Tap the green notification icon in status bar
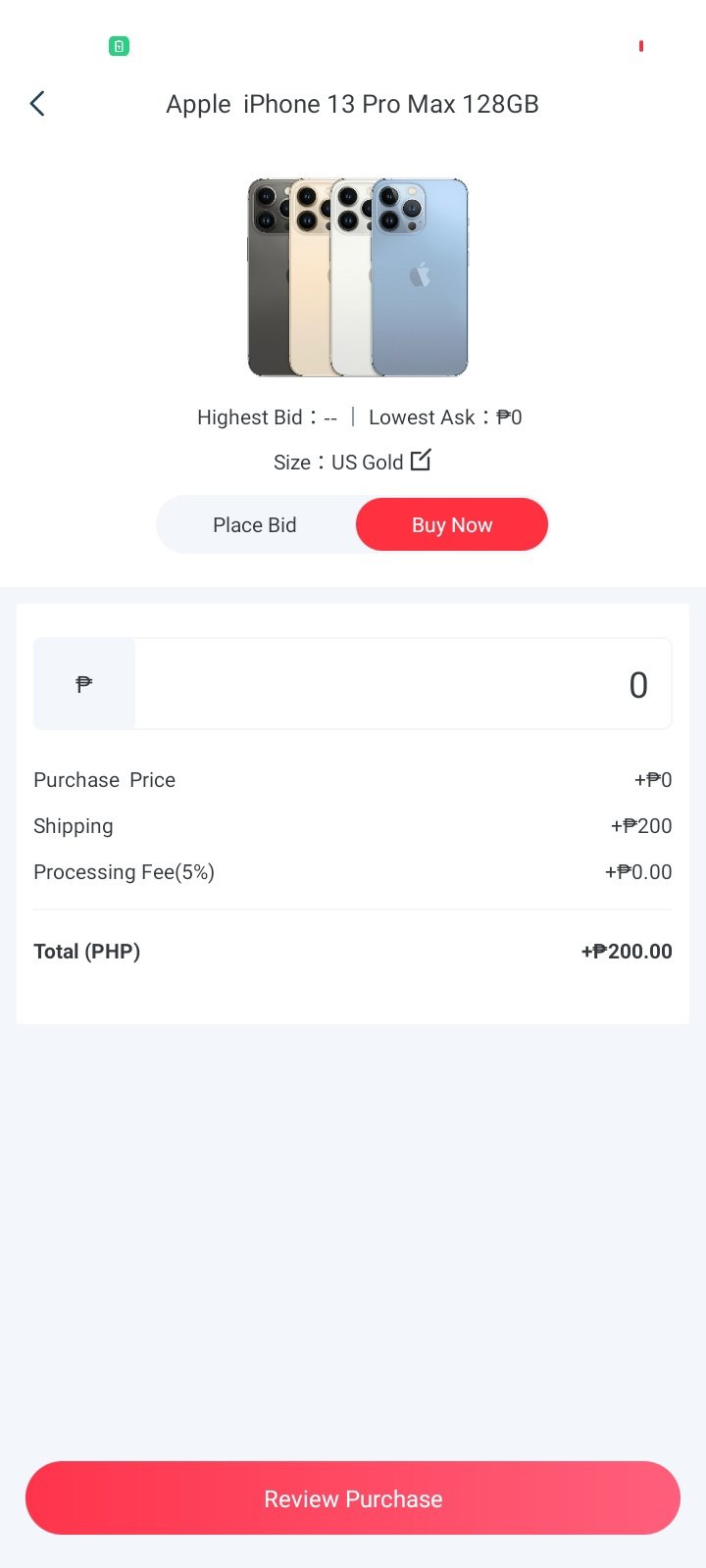 (119, 46)
